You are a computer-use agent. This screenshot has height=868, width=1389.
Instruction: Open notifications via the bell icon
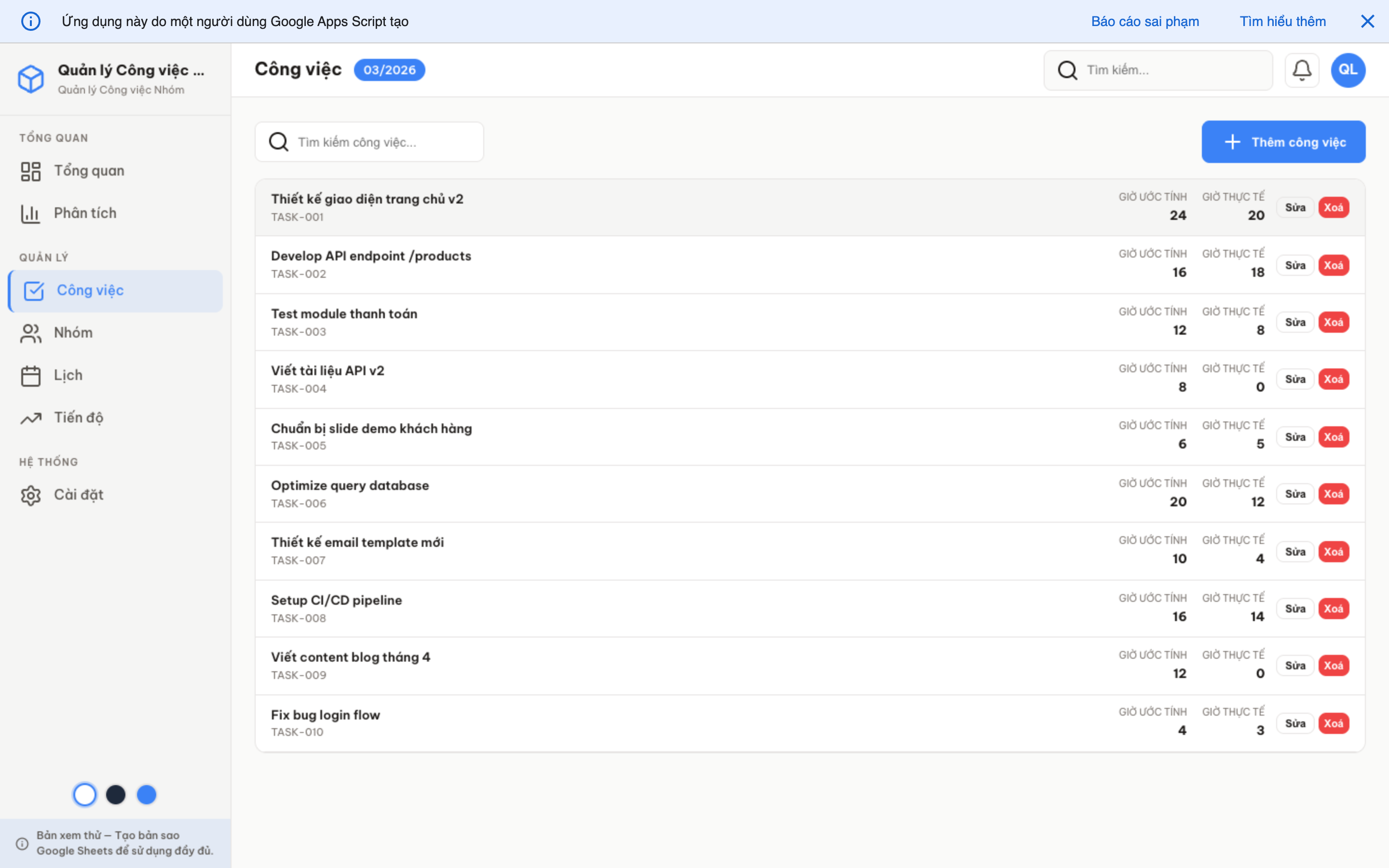pos(1301,69)
